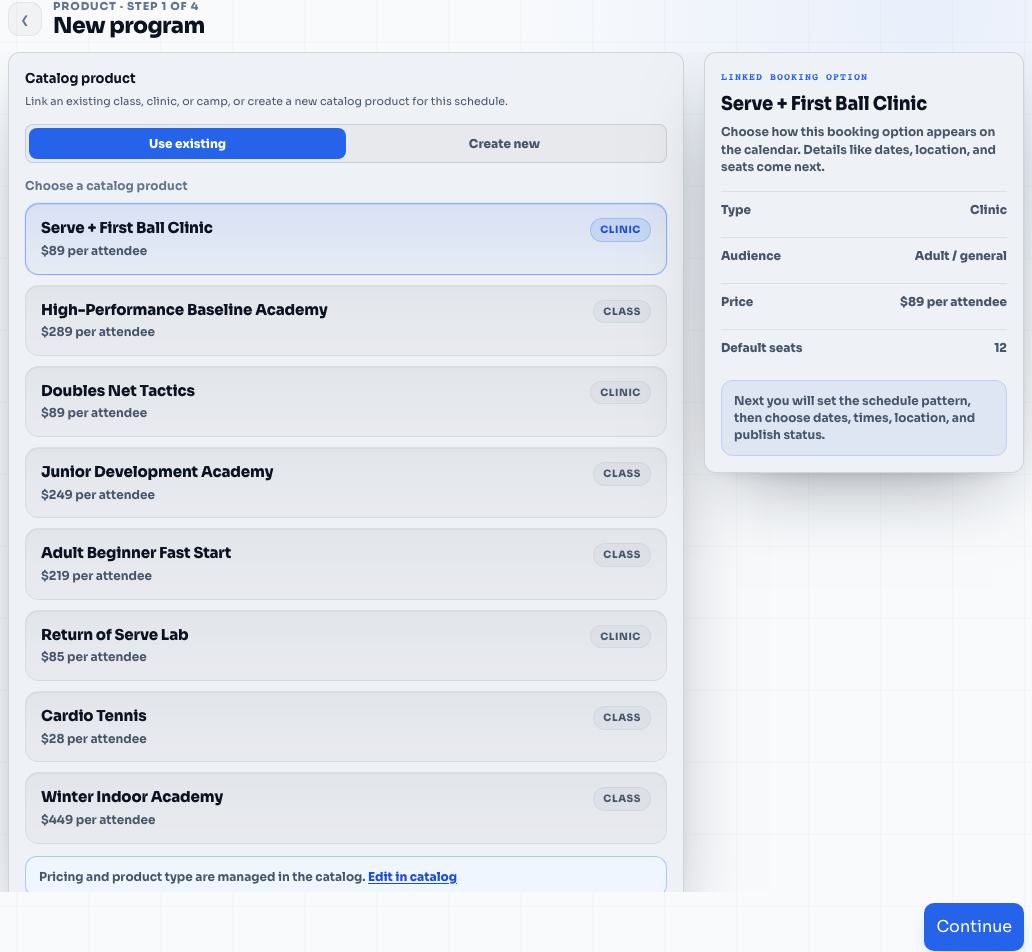Click the $219 per attendee price text
The width and height of the screenshot is (1032, 952).
(x=96, y=575)
